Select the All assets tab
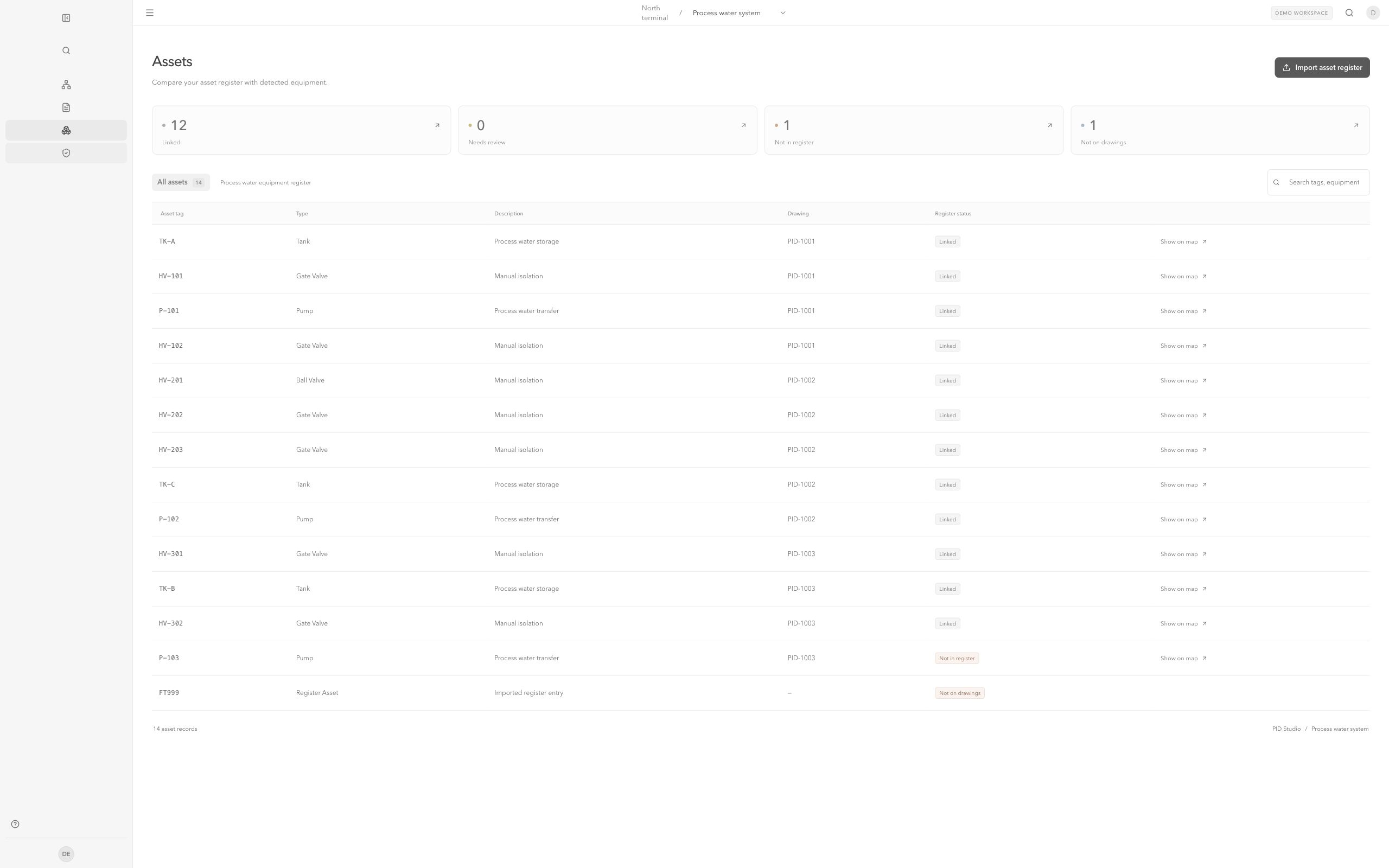Screen dimensions: 1389x868 [181, 182]
